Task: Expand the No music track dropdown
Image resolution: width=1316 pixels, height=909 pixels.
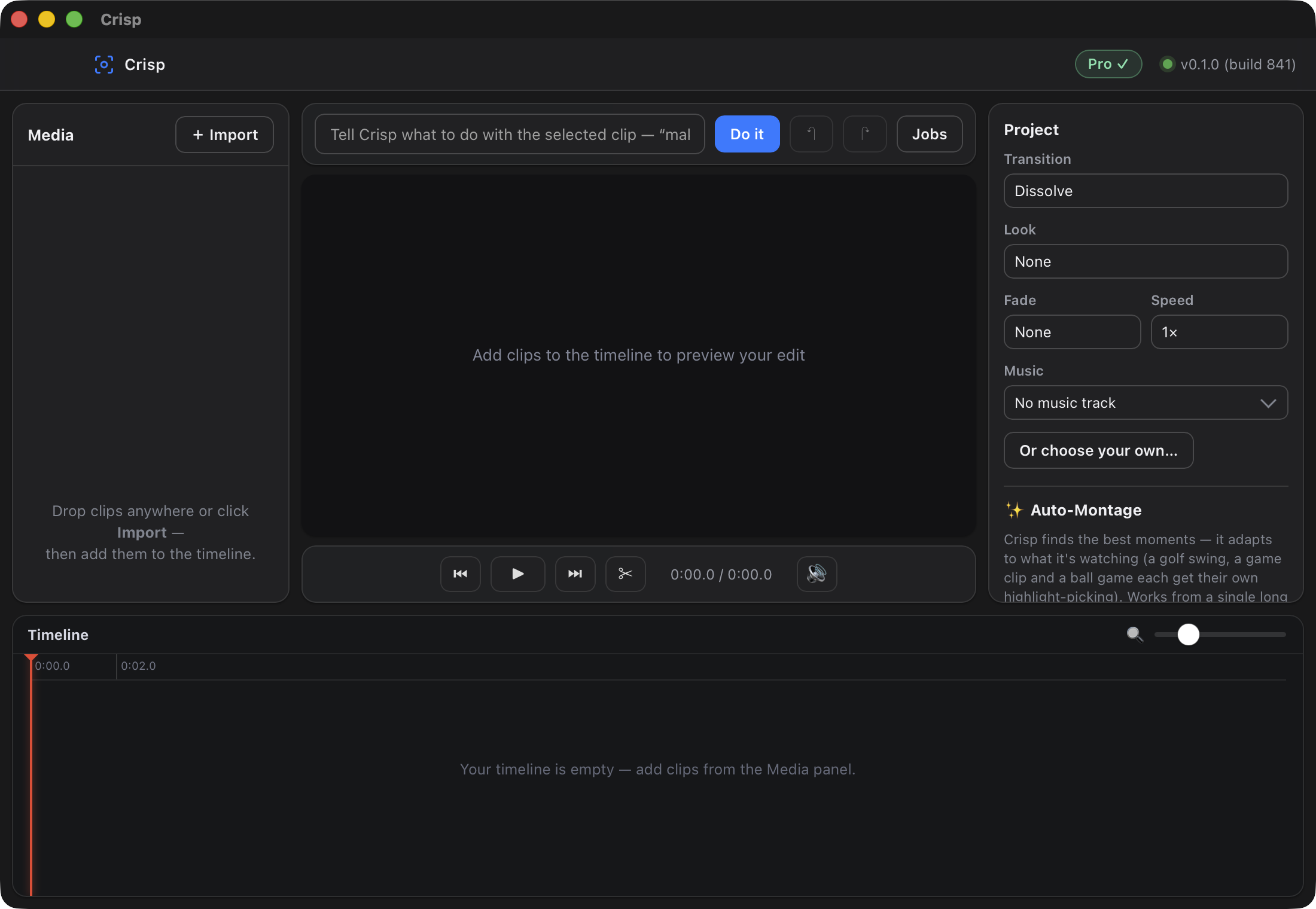Action: pyautogui.click(x=1146, y=402)
